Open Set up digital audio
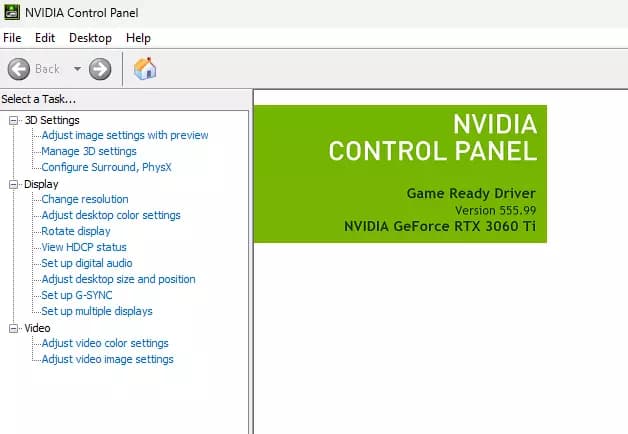Image resolution: width=628 pixels, height=434 pixels. 87,263
